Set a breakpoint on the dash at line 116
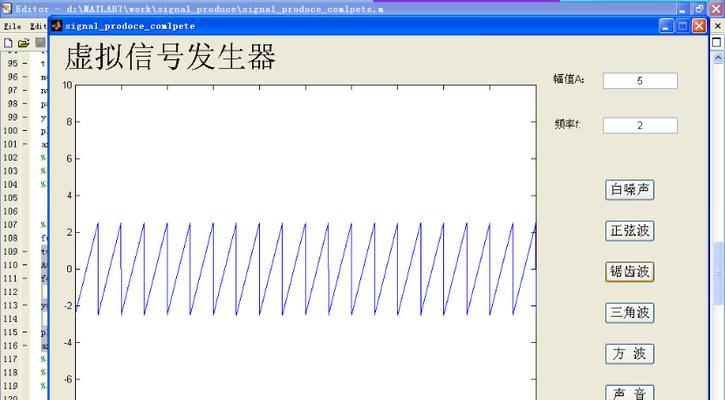Image resolution: width=725 pixels, height=400 pixels. point(25,345)
